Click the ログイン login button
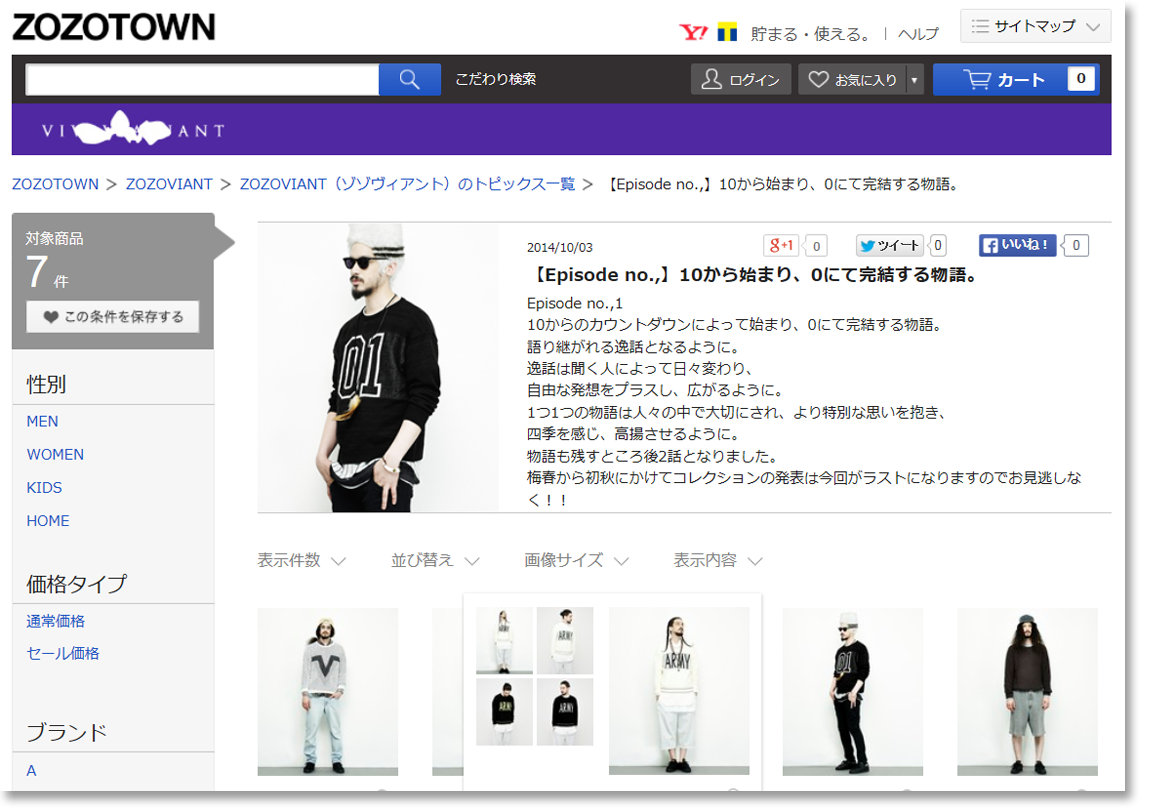 tap(740, 79)
